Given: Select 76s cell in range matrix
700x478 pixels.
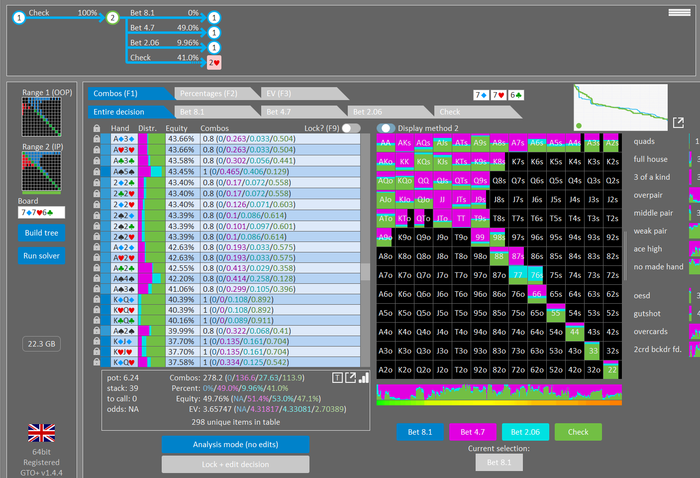Looking at the screenshot, I should [x=537, y=275].
